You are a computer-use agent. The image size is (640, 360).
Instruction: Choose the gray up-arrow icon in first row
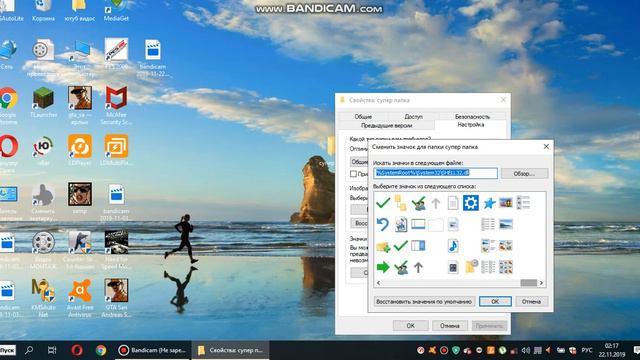click(436, 203)
